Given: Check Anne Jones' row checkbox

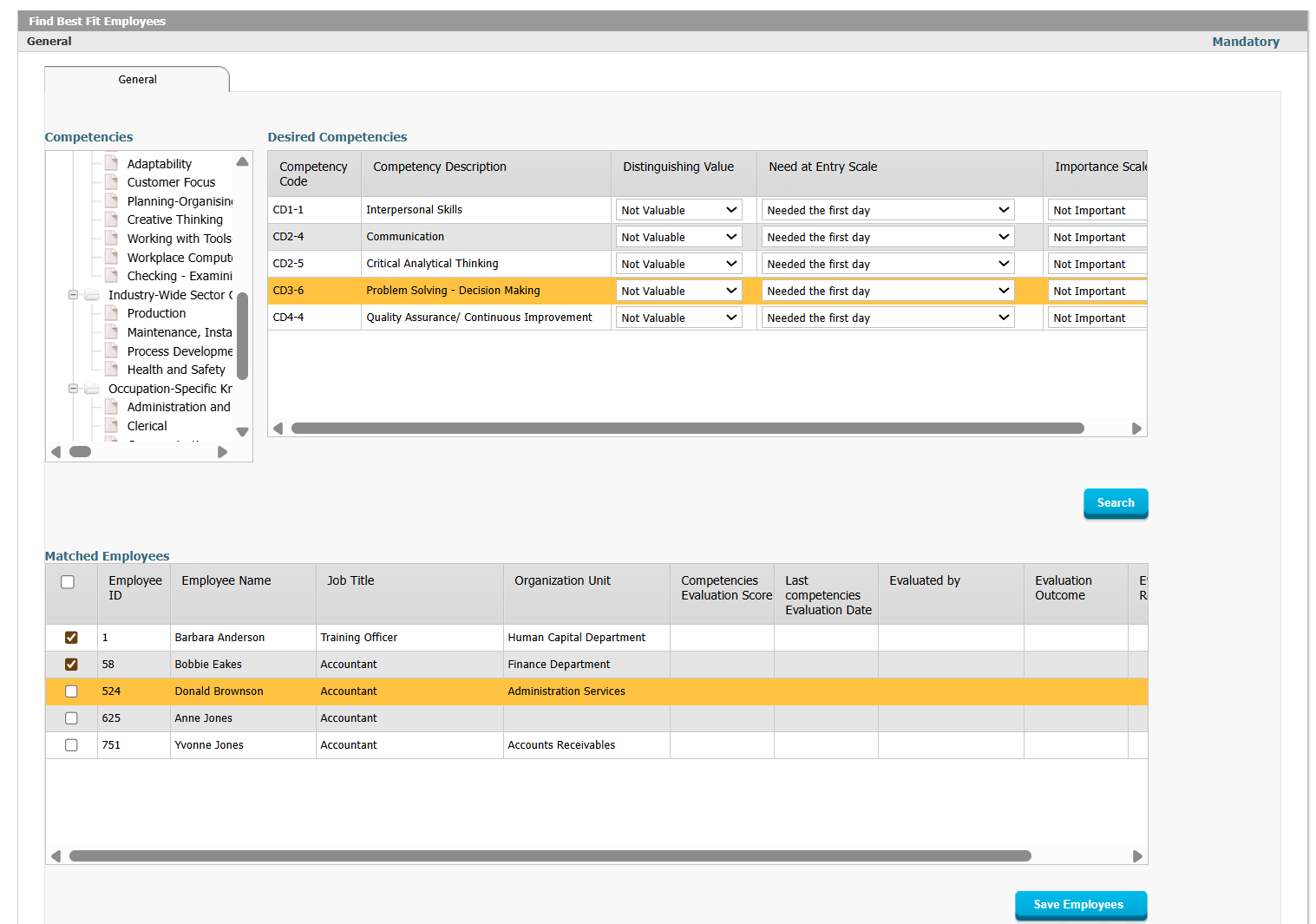Looking at the screenshot, I should click(71, 718).
